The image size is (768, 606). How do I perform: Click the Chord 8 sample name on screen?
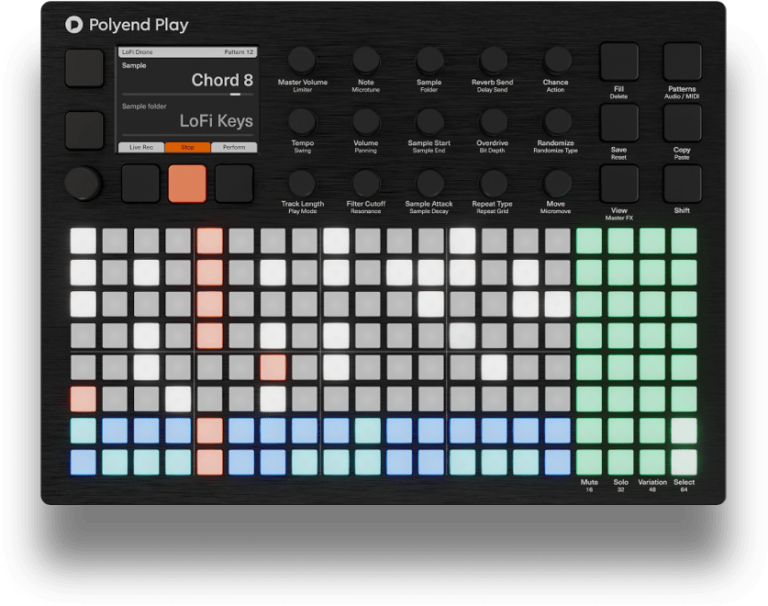(222, 80)
